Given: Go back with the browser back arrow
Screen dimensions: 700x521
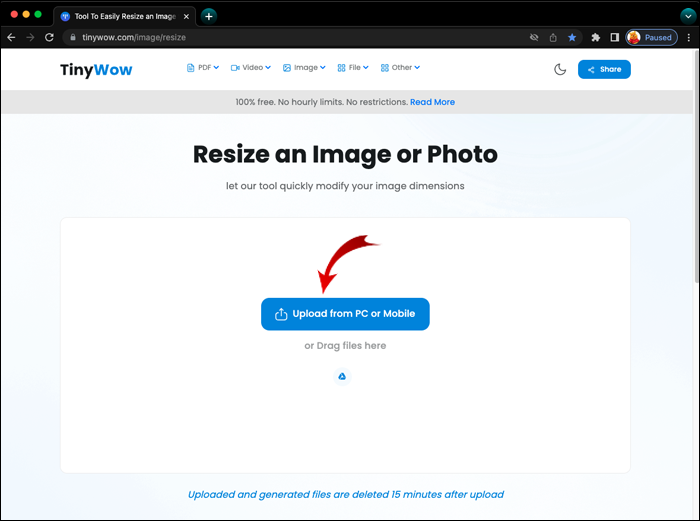Looking at the screenshot, I should click(x=12, y=38).
